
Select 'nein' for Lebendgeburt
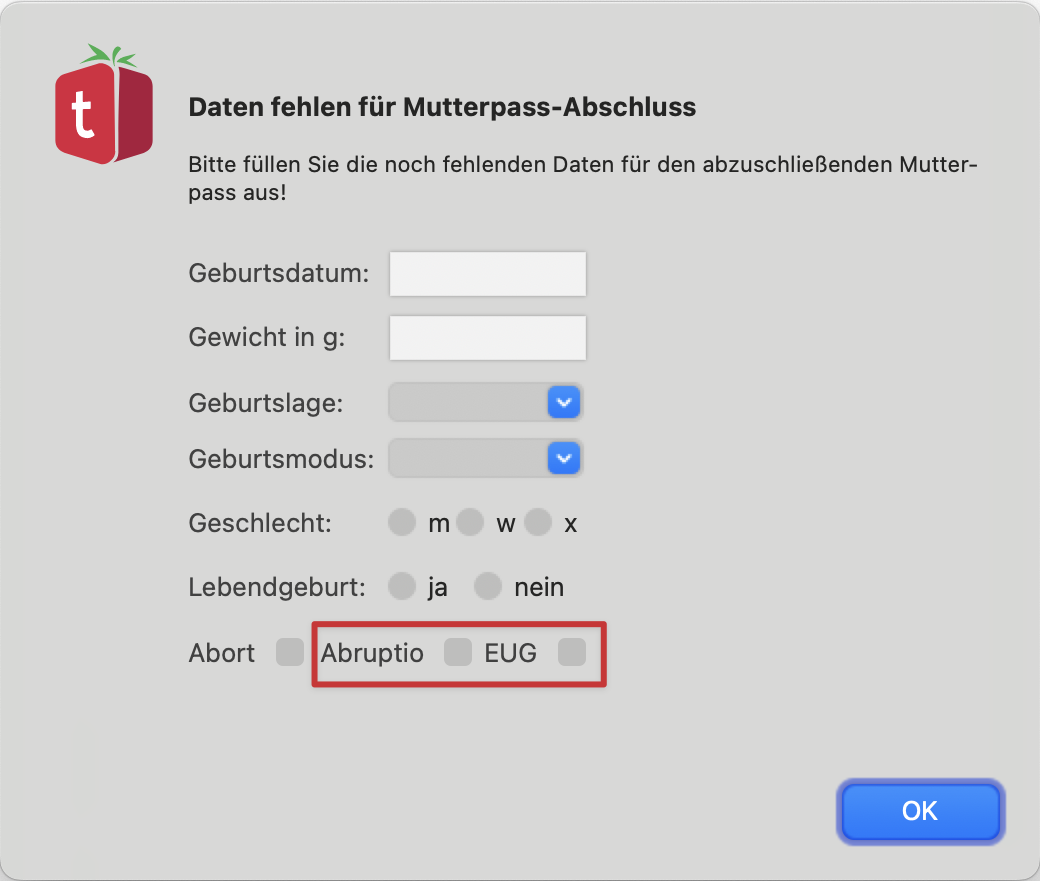(487, 586)
